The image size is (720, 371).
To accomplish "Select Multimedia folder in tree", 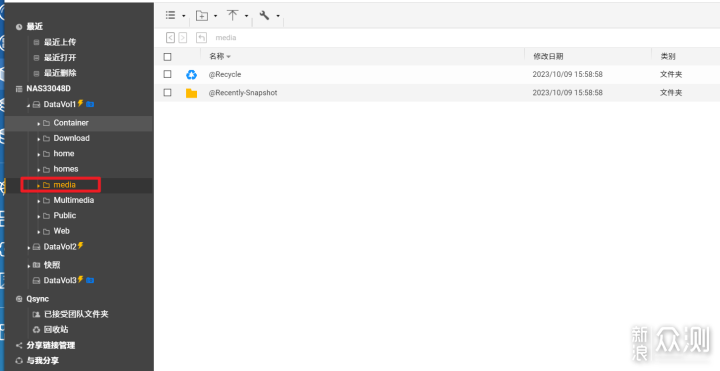I will tap(73, 200).
